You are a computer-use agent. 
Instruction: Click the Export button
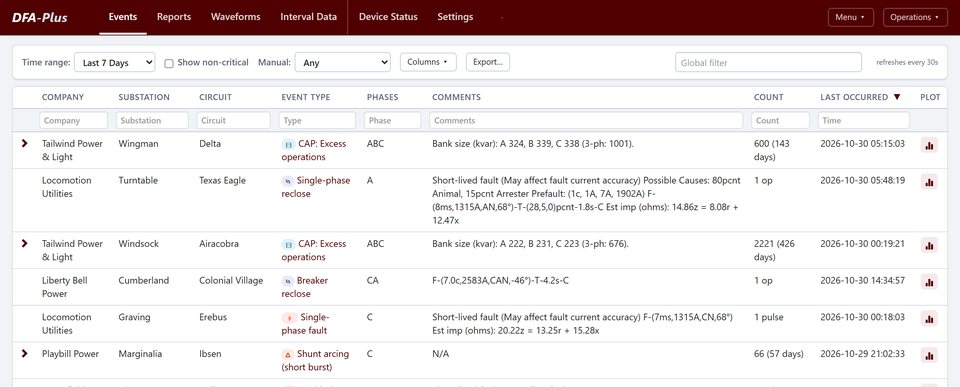click(x=487, y=62)
